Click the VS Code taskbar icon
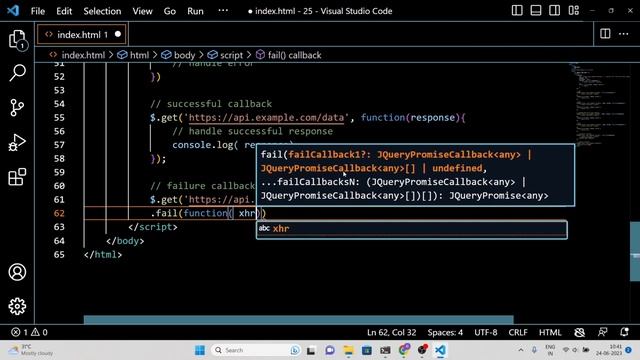The width and height of the screenshot is (640, 360). pyautogui.click(x=440, y=350)
